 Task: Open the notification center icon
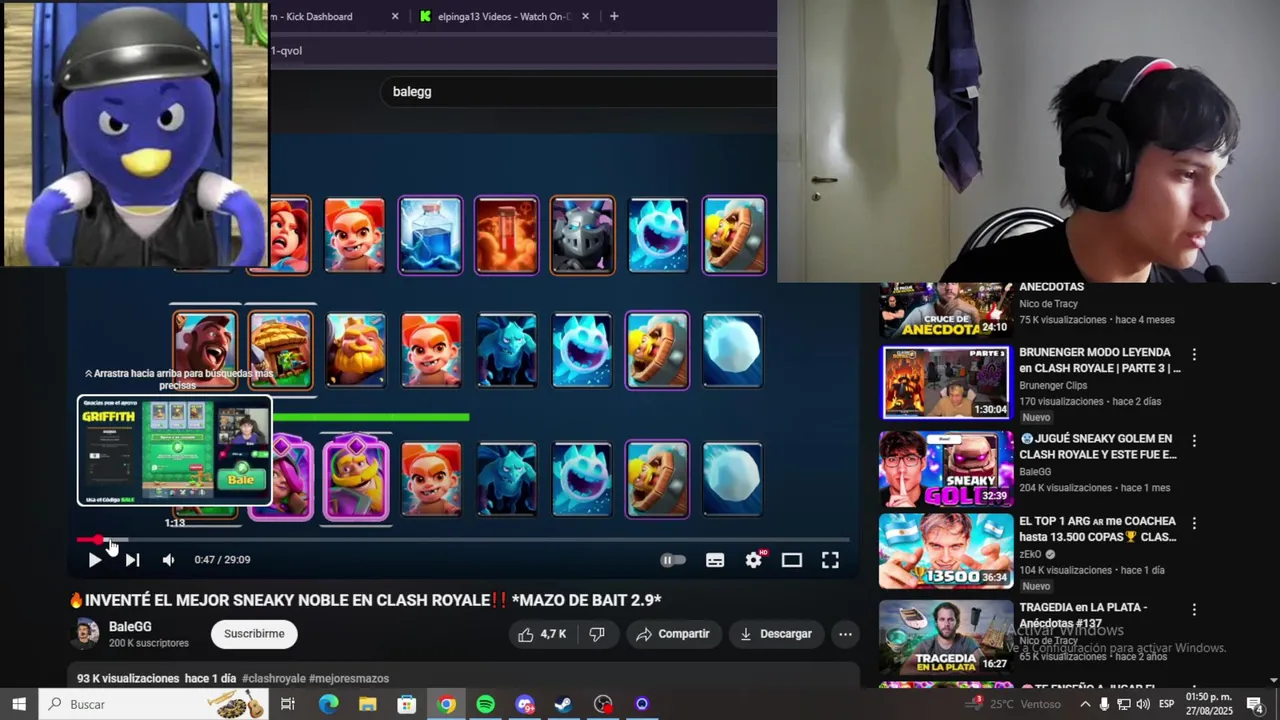pos(1255,704)
